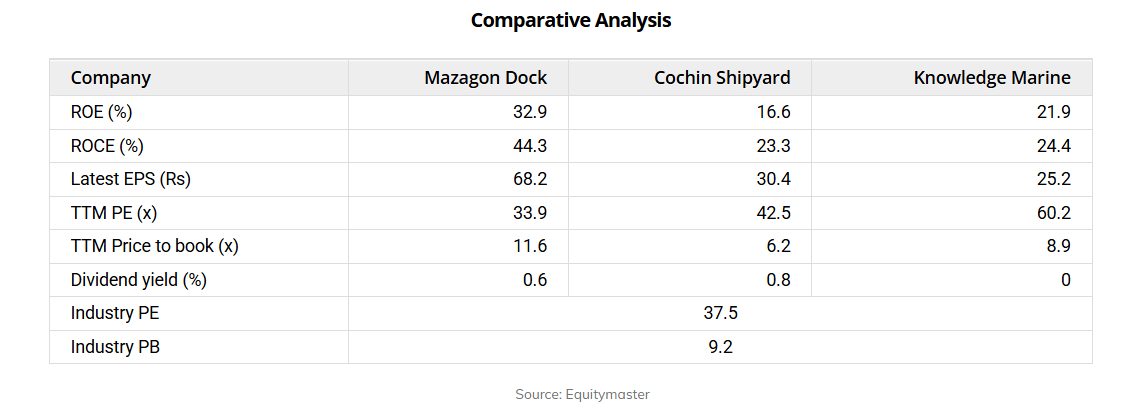Viewport: 1142px width, 417px height.
Task: Click the Industry PE value 37.5
Action: tap(720, 314)
